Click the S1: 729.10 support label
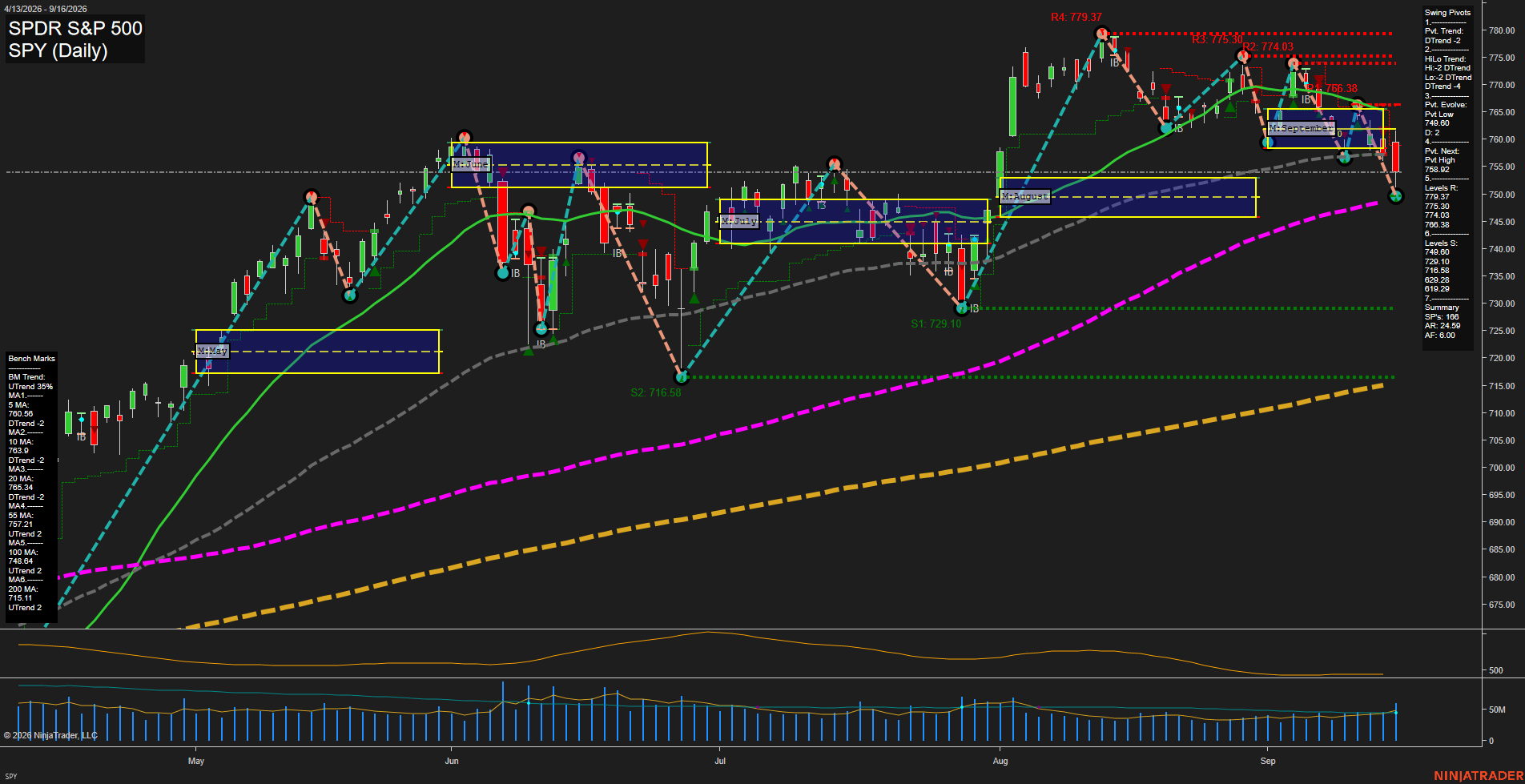1525x784 pixels. [936, 324]
